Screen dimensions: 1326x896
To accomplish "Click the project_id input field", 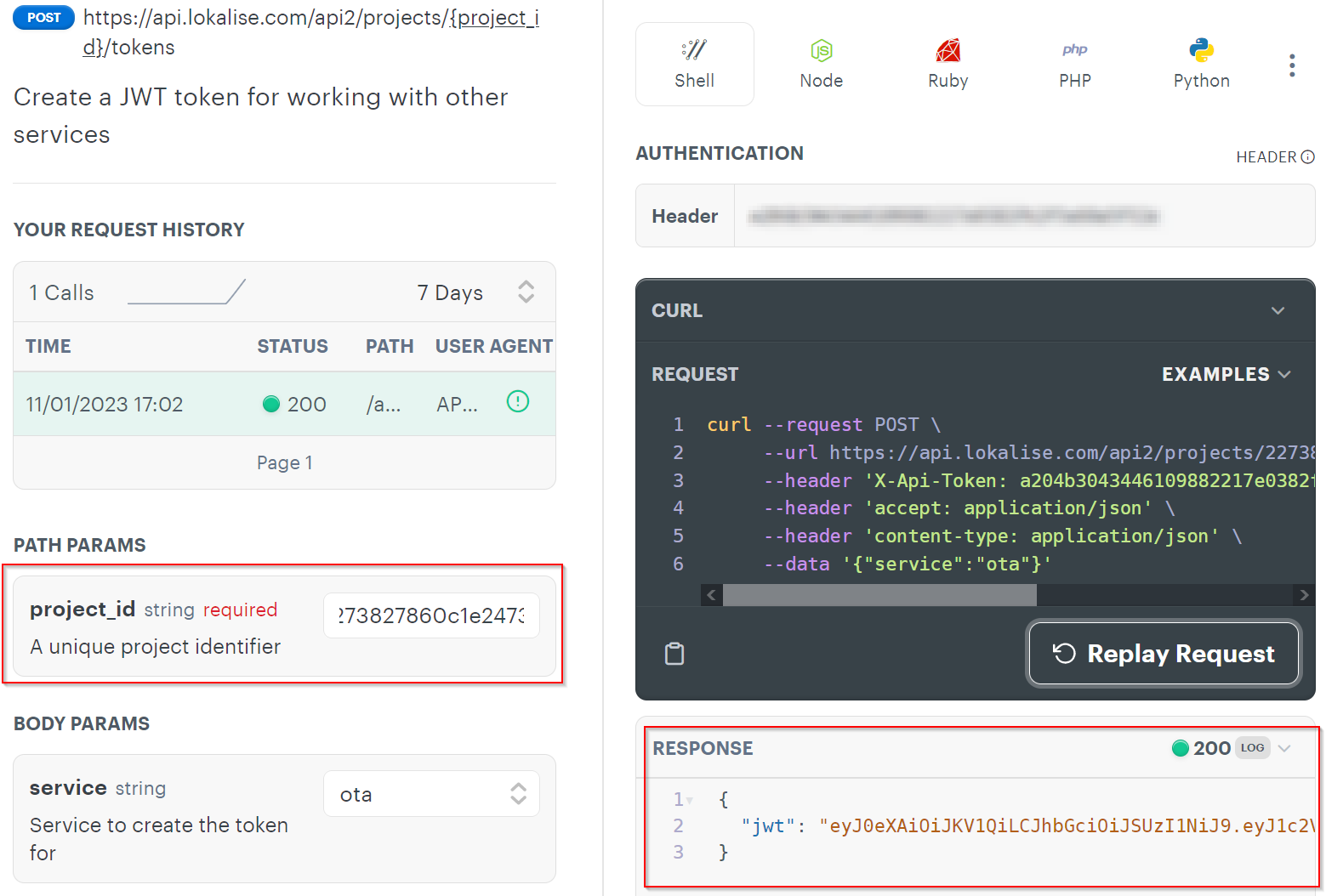I will pyautogui.click(x=431, y=615).
